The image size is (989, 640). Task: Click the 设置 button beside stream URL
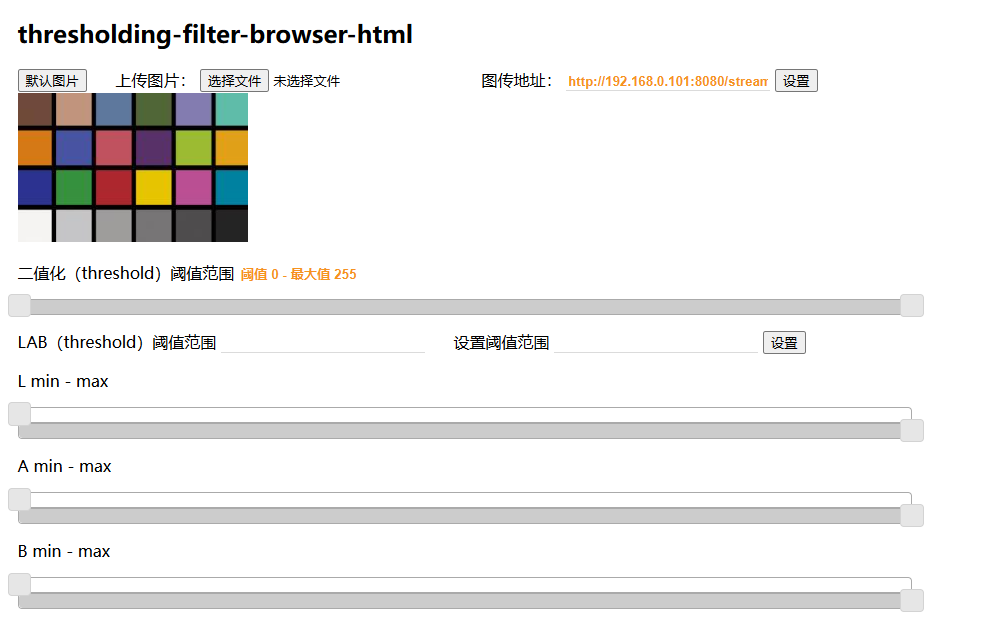(x=796, y=81)
